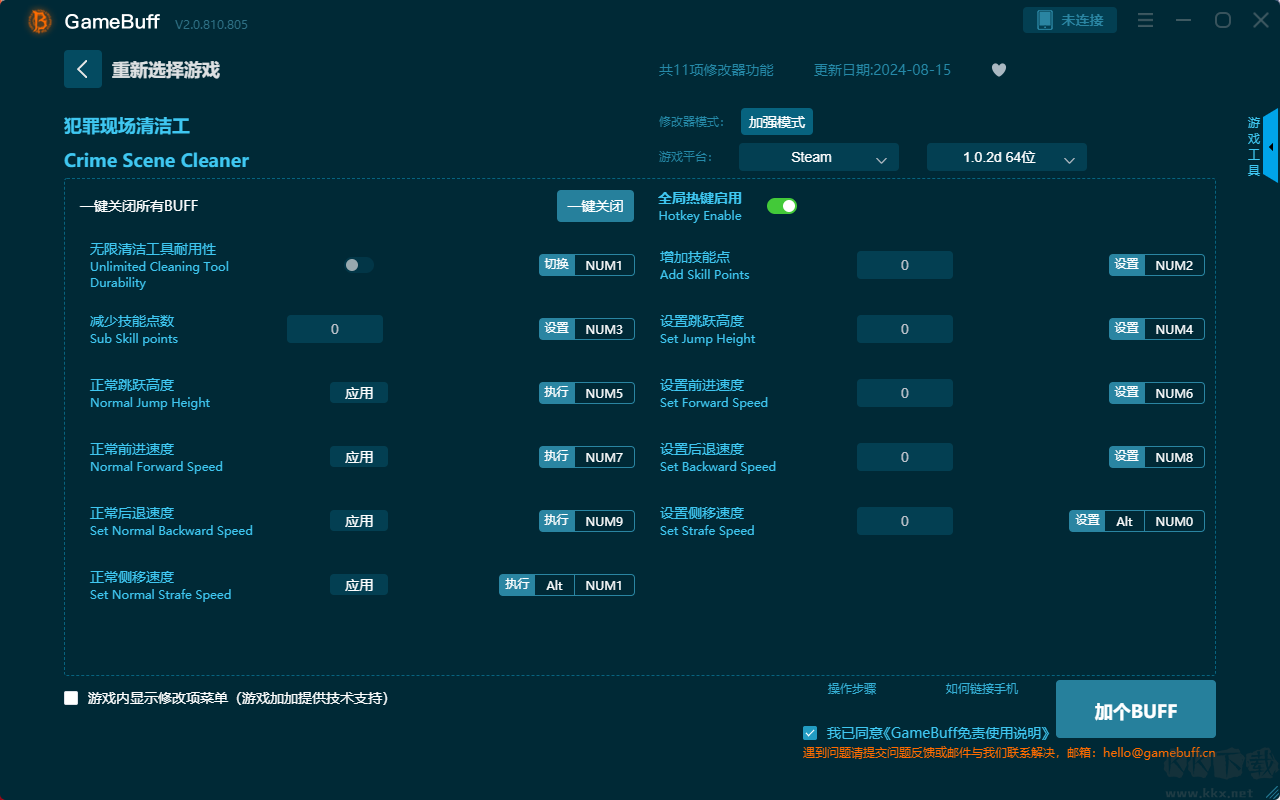1280x800 pixels.
Task: Click the 设置 NUM6 hotkey button
Action: [1157, 393]
